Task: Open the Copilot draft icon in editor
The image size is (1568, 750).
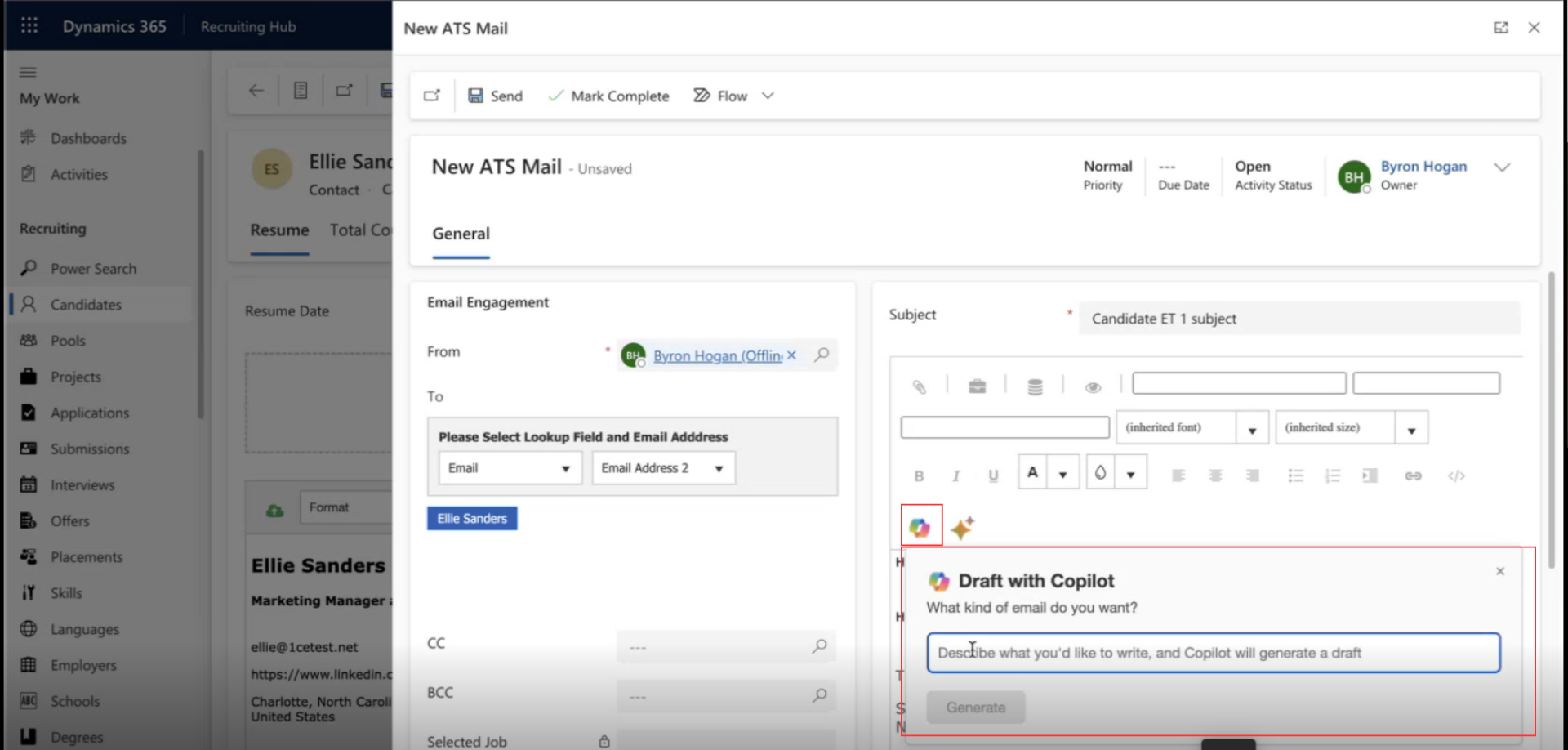Action: pos(920,527)
